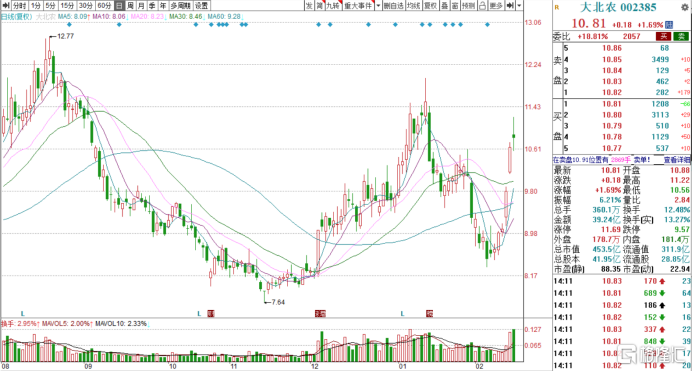Click the 跌停 9.57 limit-down value
Image resolution: width=692 pixels, height=371 pixels.
pos(682,229)
